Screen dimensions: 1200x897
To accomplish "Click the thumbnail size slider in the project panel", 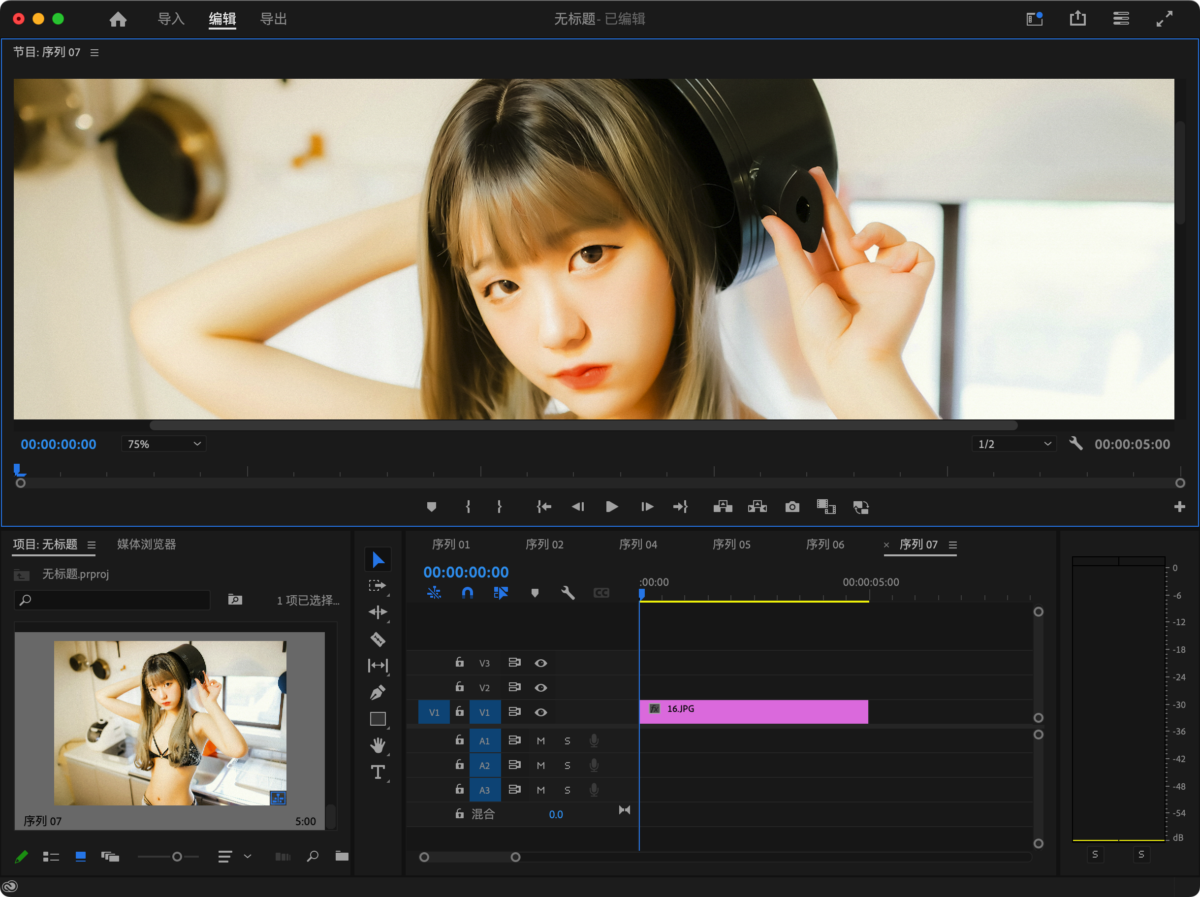I will [176, 857].
